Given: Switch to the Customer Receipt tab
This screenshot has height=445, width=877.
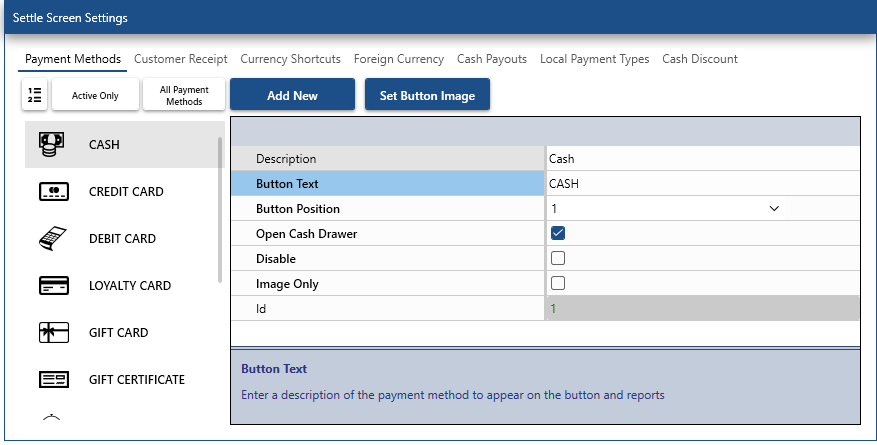Looking at the screenshot, I should (x=181, y=59).
